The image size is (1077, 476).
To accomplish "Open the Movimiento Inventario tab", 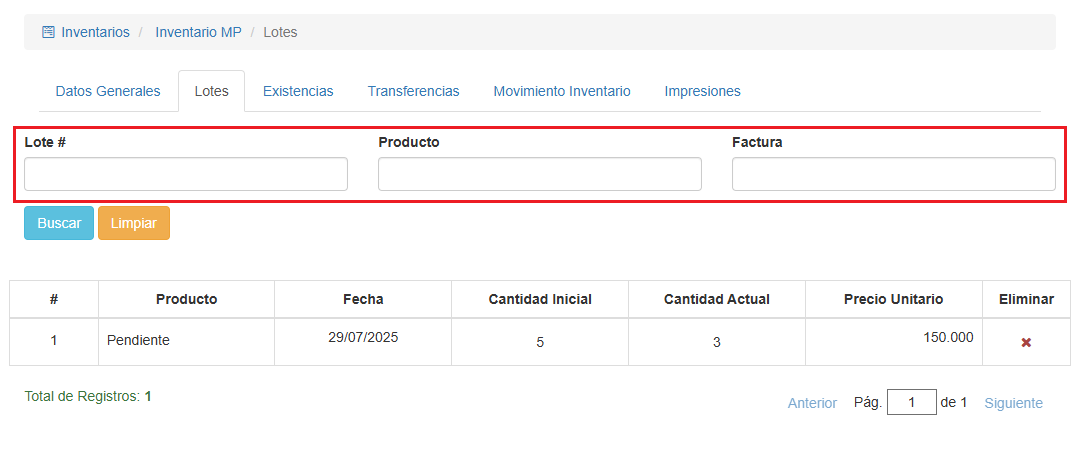I will (562, 91).
